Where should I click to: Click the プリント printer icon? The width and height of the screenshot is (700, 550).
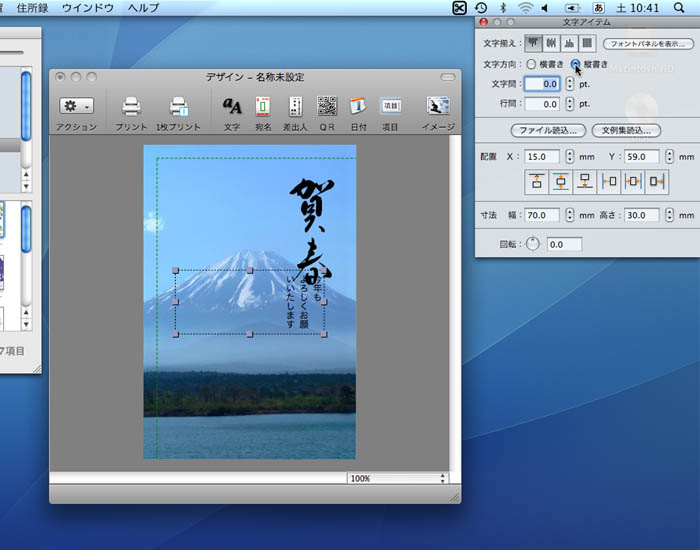[x=131, y=107]
